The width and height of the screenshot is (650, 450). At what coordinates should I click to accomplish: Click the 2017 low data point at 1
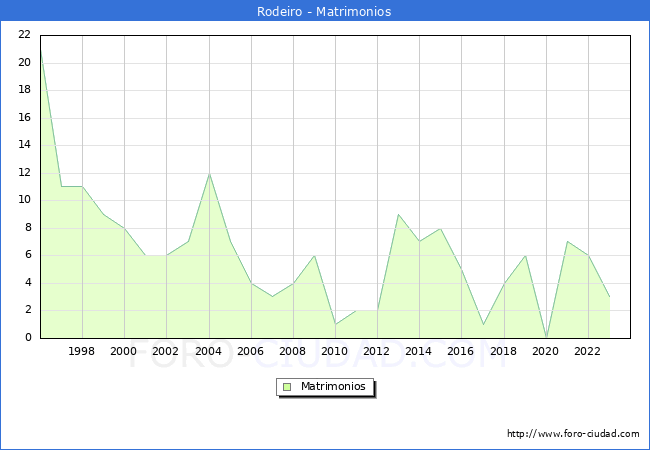tap(483, 324)
